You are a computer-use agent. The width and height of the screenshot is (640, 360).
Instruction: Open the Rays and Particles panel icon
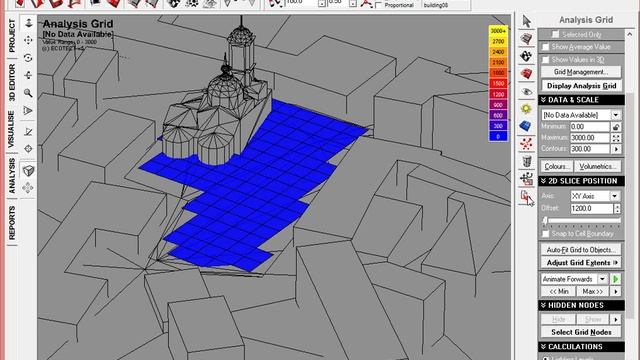(527, 144)
